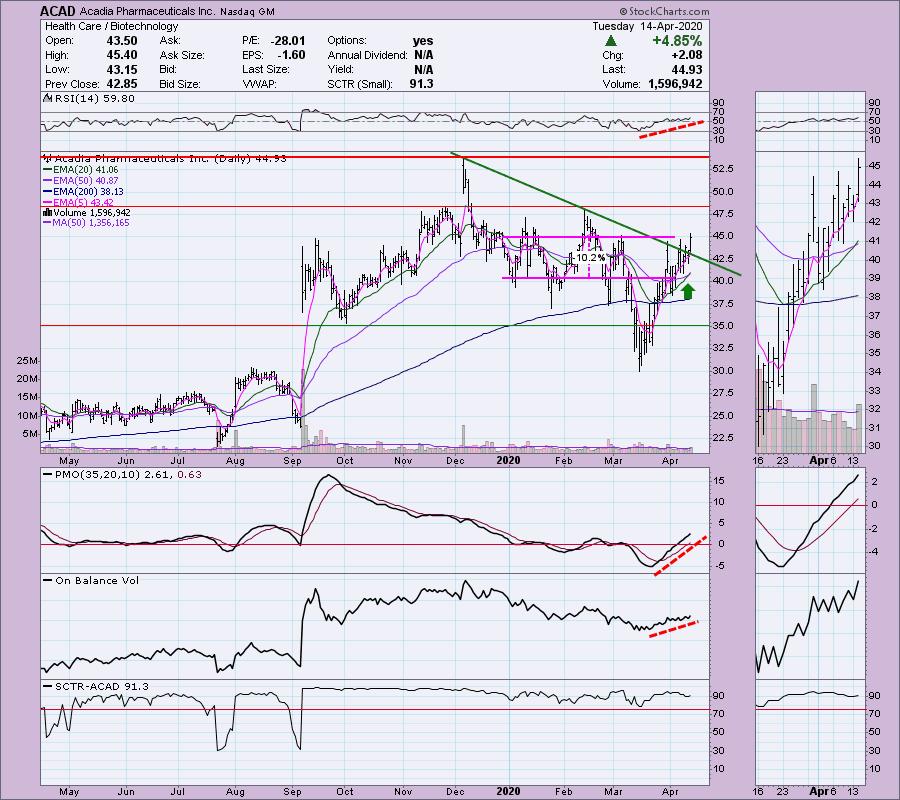Click the Prev Close value 42.85

pos(122,84)
